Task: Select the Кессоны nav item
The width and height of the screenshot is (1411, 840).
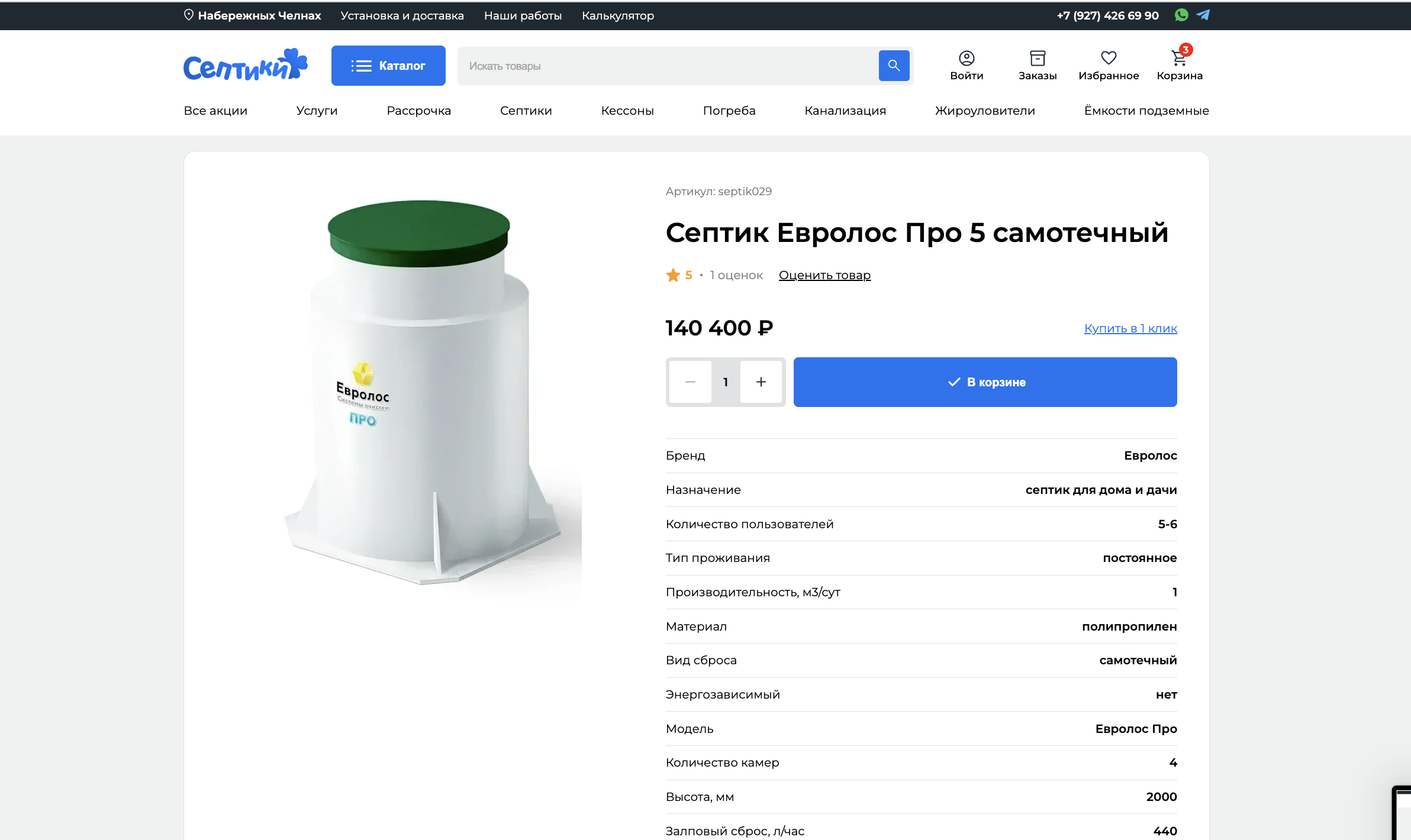Action: pos(627,111)
